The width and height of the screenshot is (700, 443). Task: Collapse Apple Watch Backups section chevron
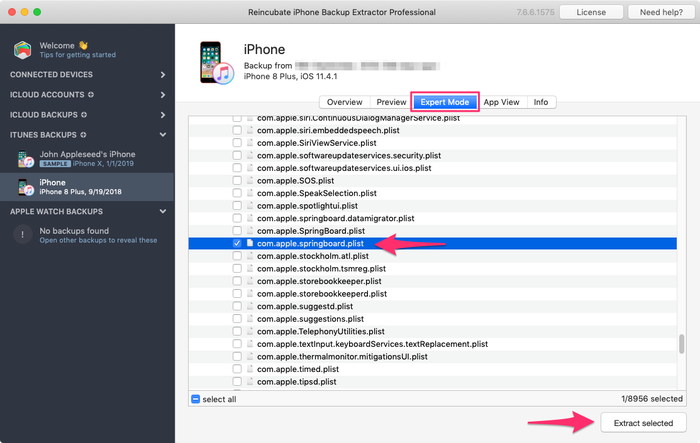point(163,212)
